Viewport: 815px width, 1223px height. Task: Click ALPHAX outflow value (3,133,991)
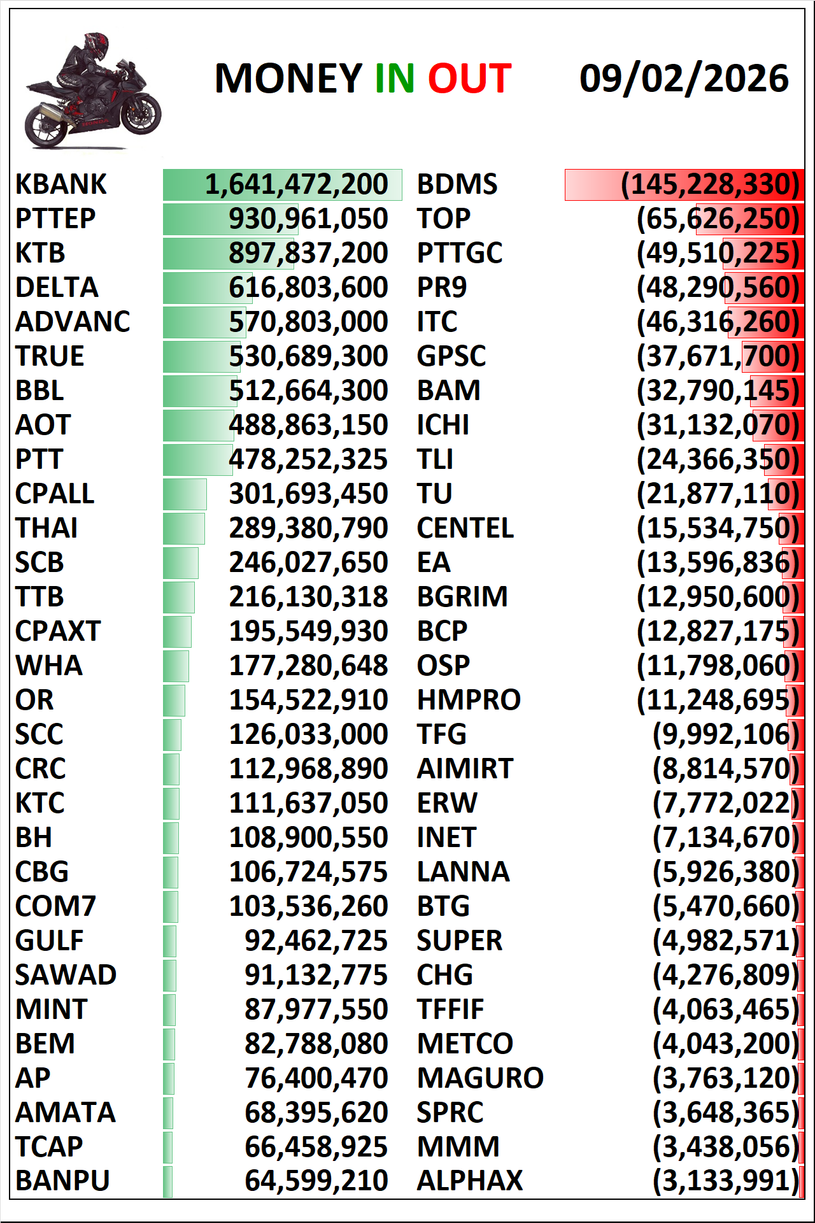pyautogui.click(x=727, y=1181)
